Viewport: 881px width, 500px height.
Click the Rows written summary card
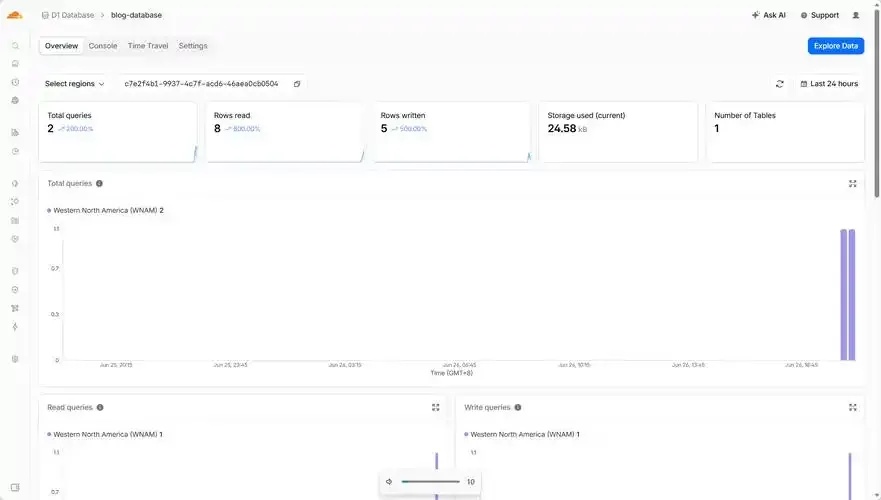[452, 132]
